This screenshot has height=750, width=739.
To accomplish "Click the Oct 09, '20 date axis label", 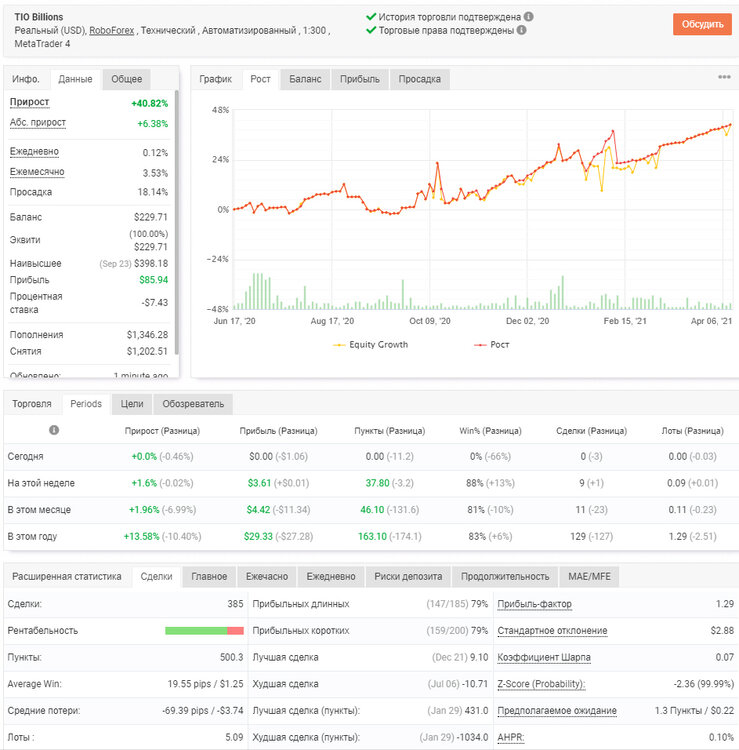I will [x=430, y=321].
